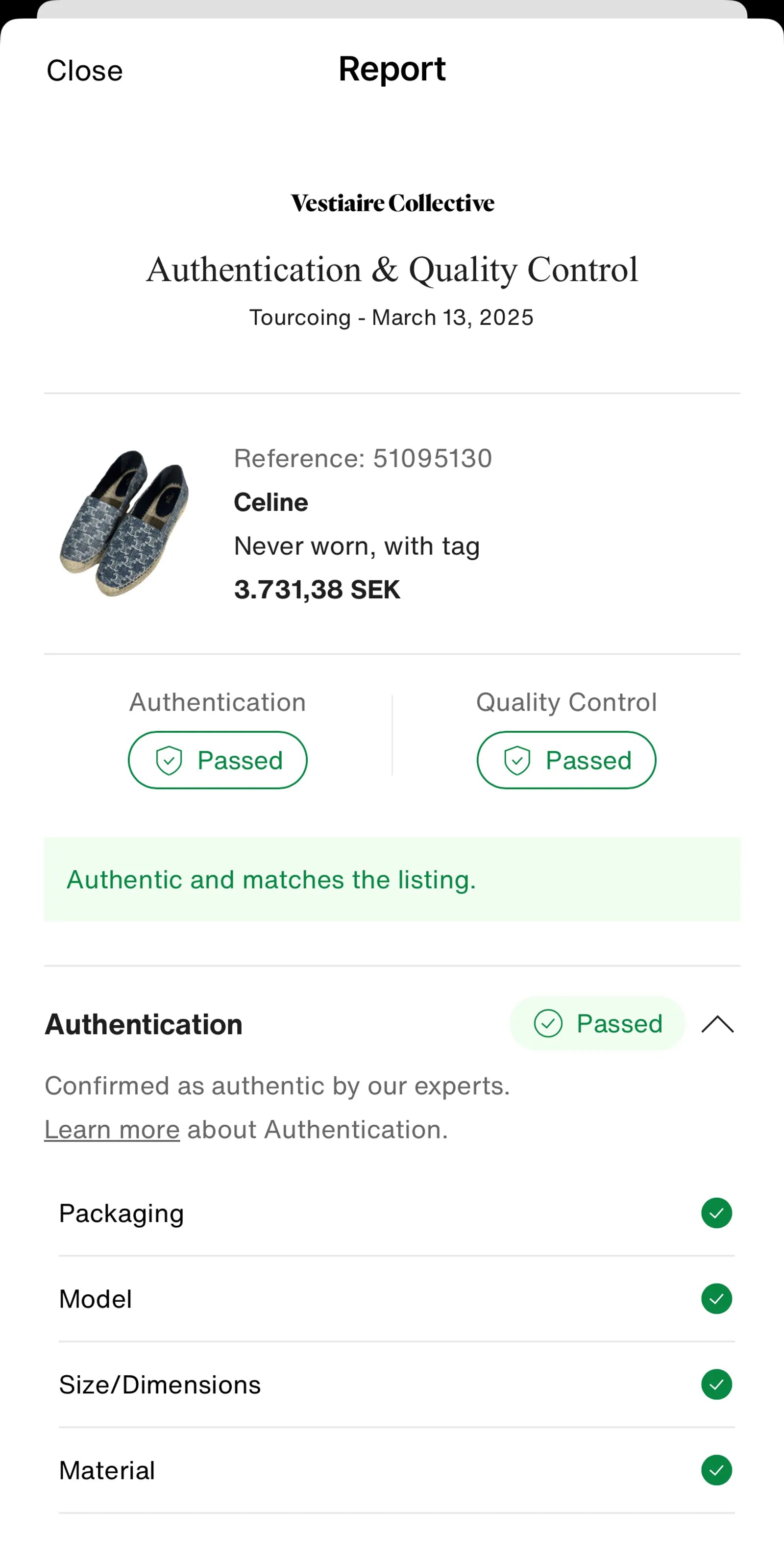Select the Model row

tap(363, 1299)
